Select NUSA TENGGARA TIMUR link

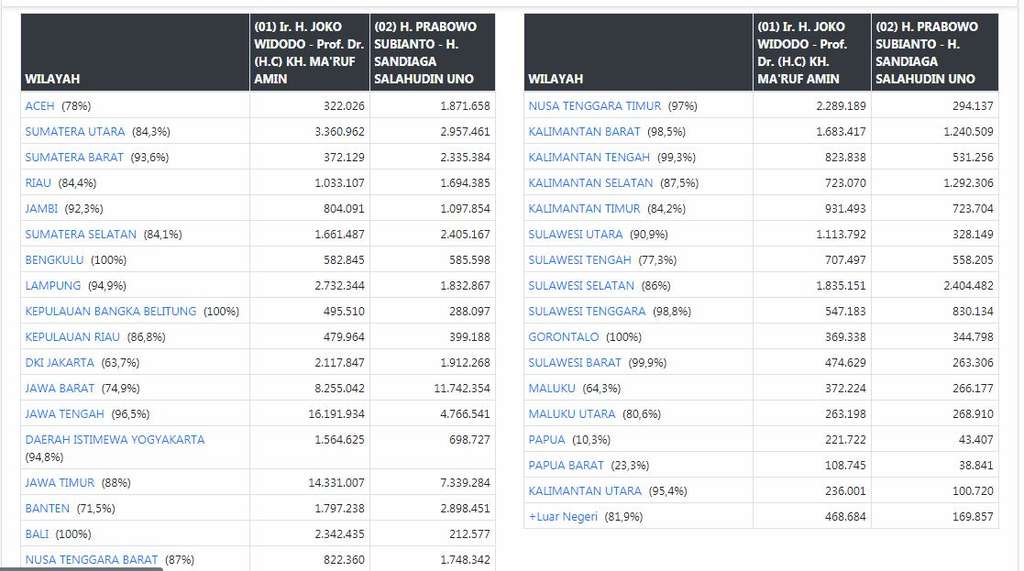595,106
